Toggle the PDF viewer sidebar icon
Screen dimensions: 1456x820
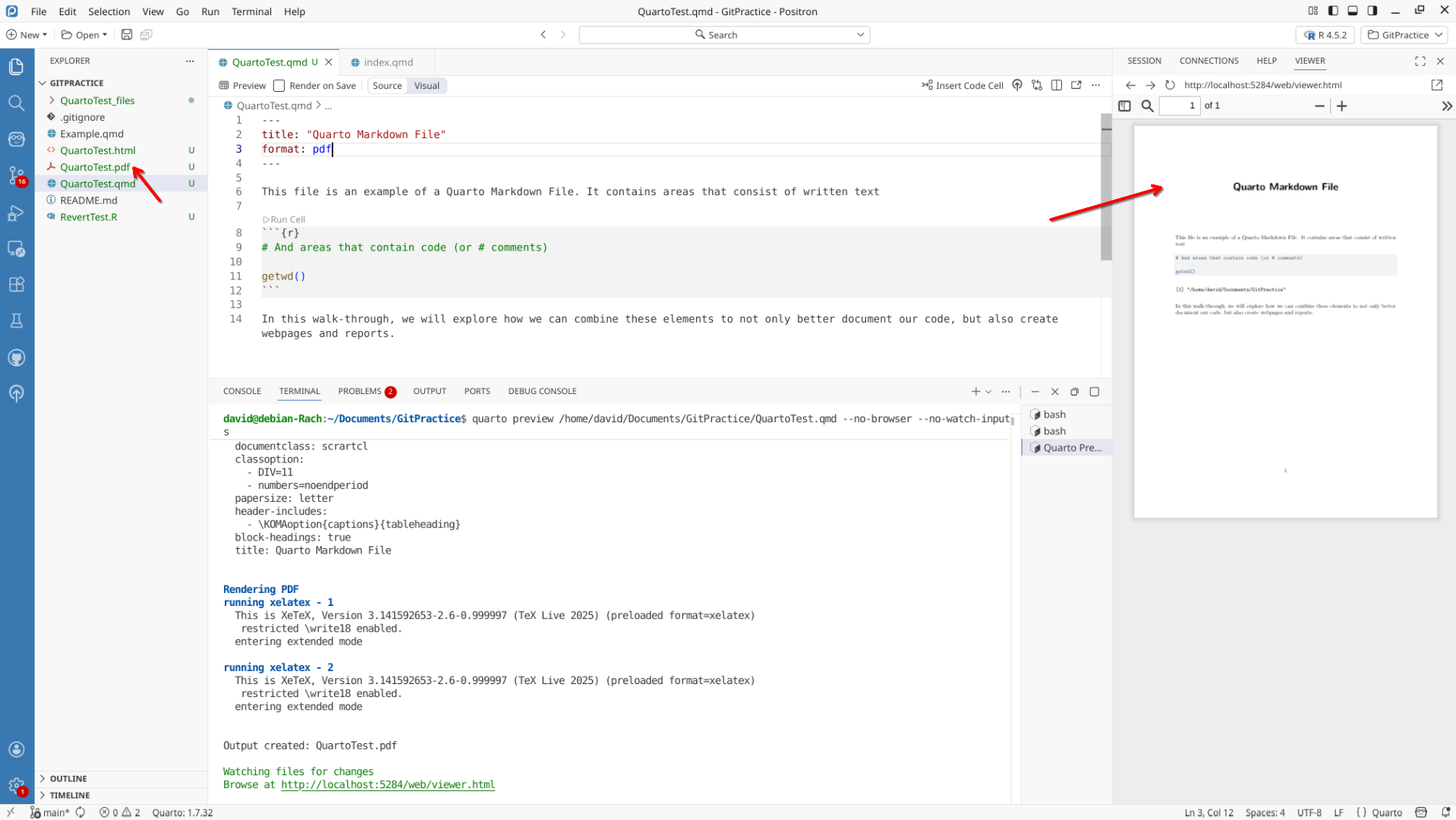coord(1125,106)
